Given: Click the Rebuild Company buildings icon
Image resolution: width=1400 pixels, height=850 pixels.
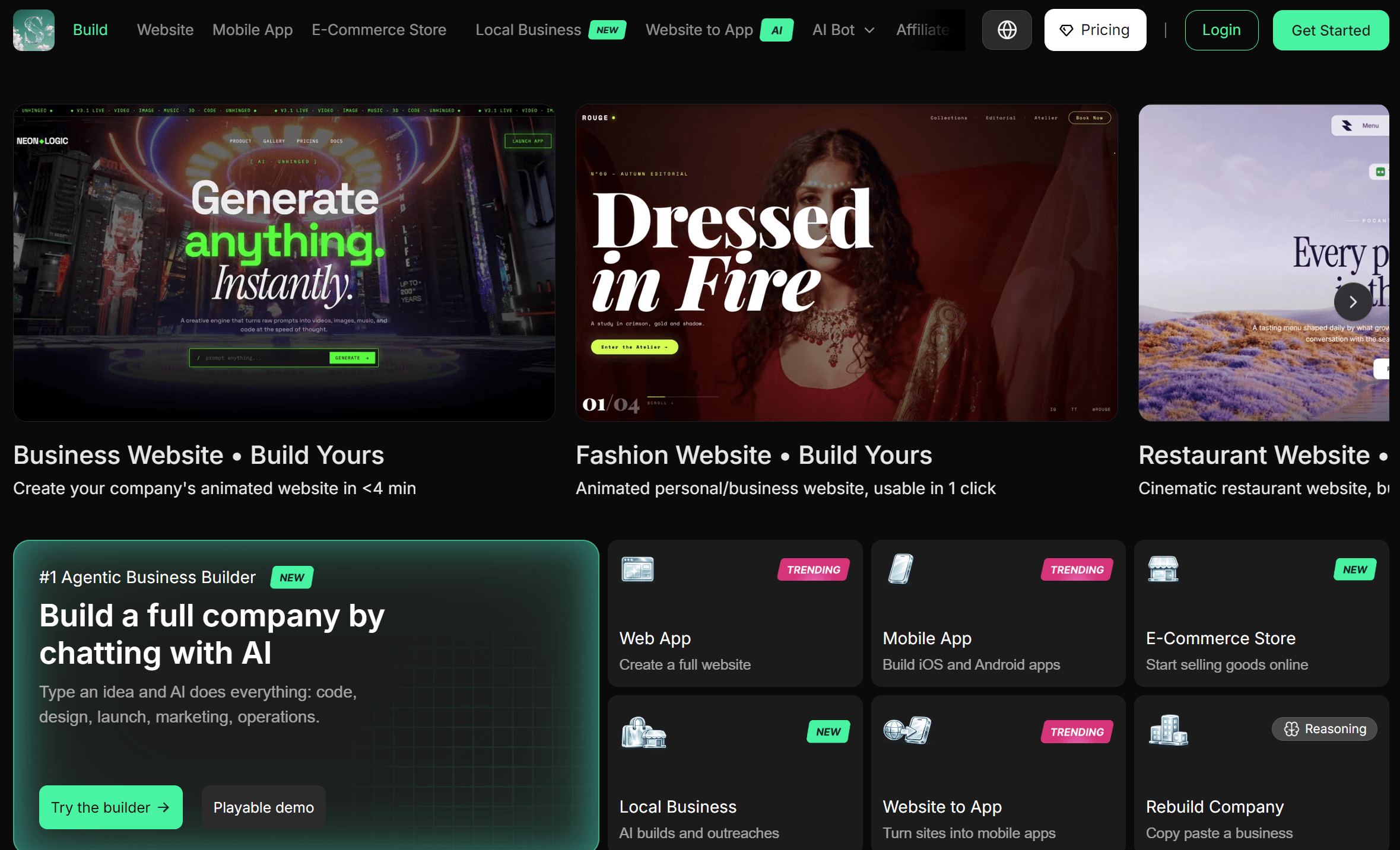Looking at the screenshot, I should pyautogui.click(x=1168, y=730).
